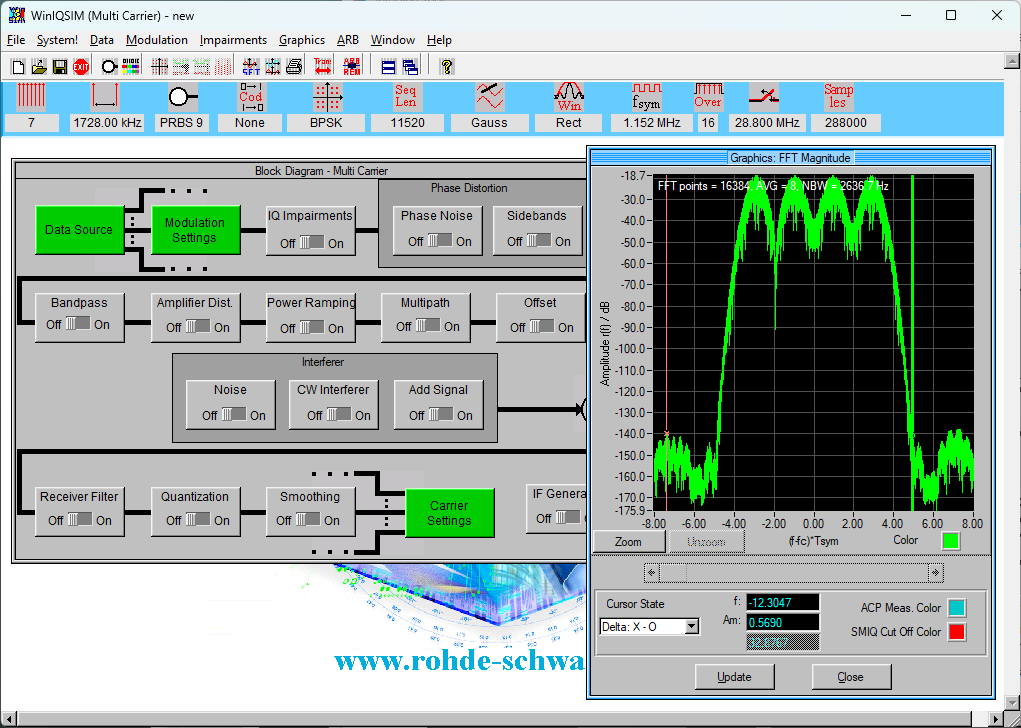Click the red EXIT stop-sign icon

pyautogui.click(x=81, y=66)
